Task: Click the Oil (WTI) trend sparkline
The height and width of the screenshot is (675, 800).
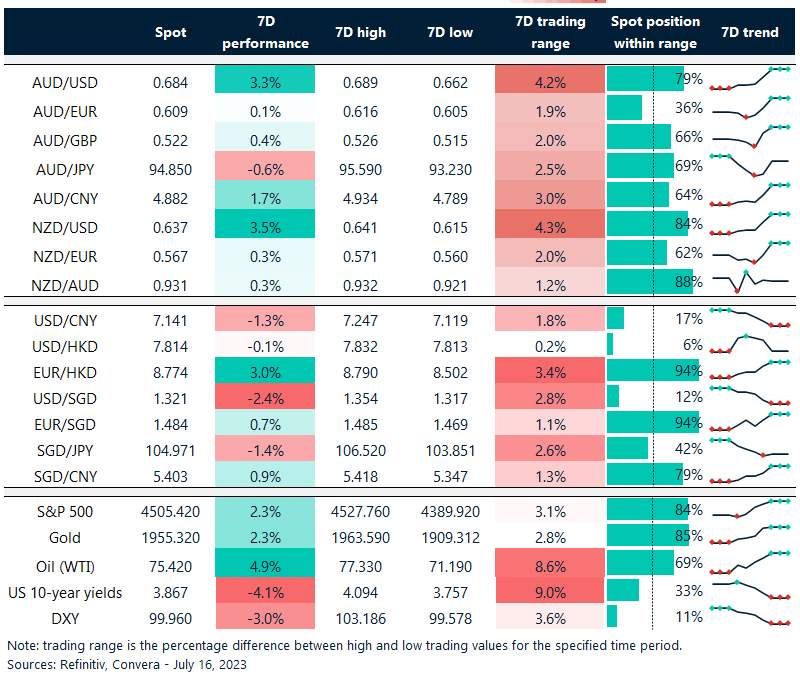Action: [749, 564]
